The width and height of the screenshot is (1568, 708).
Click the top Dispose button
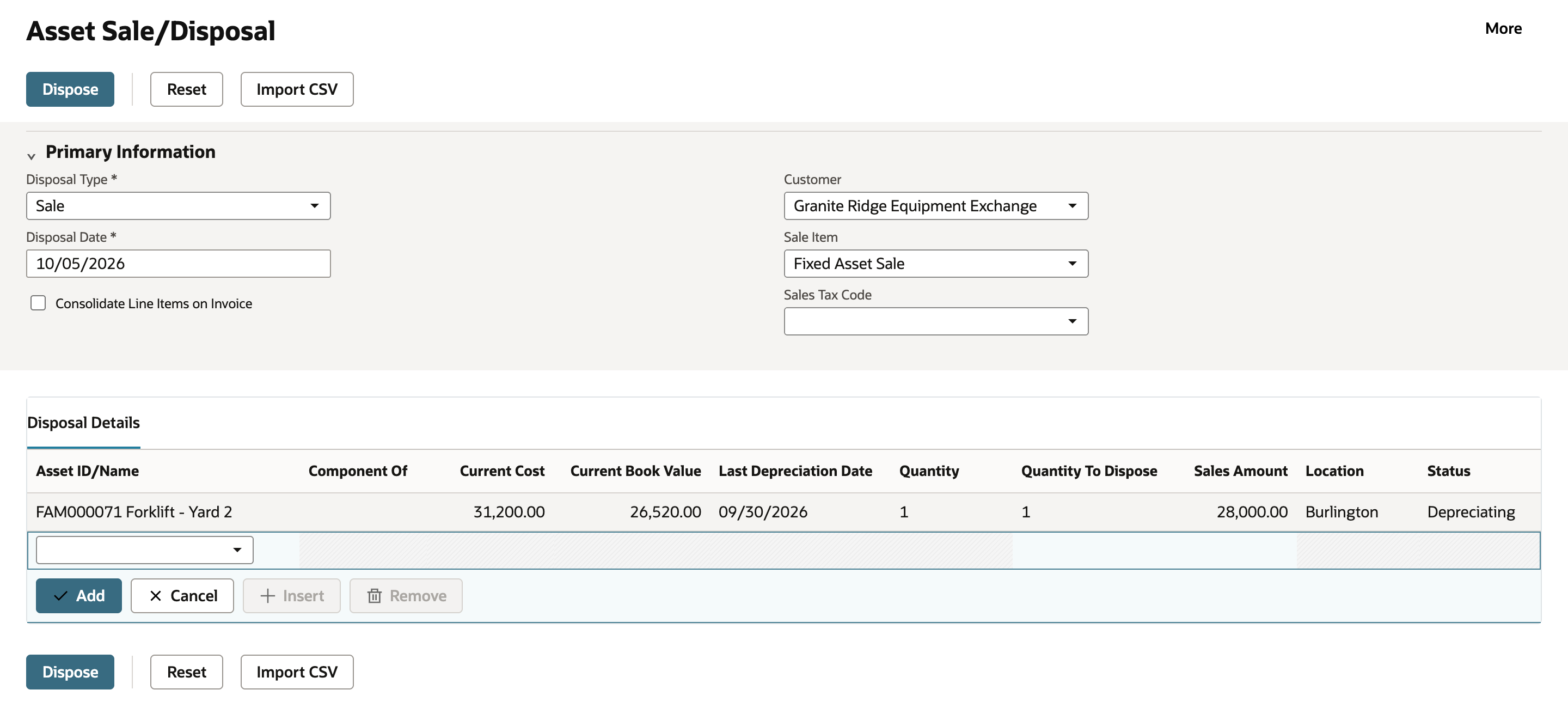click(x=70, y=89)
